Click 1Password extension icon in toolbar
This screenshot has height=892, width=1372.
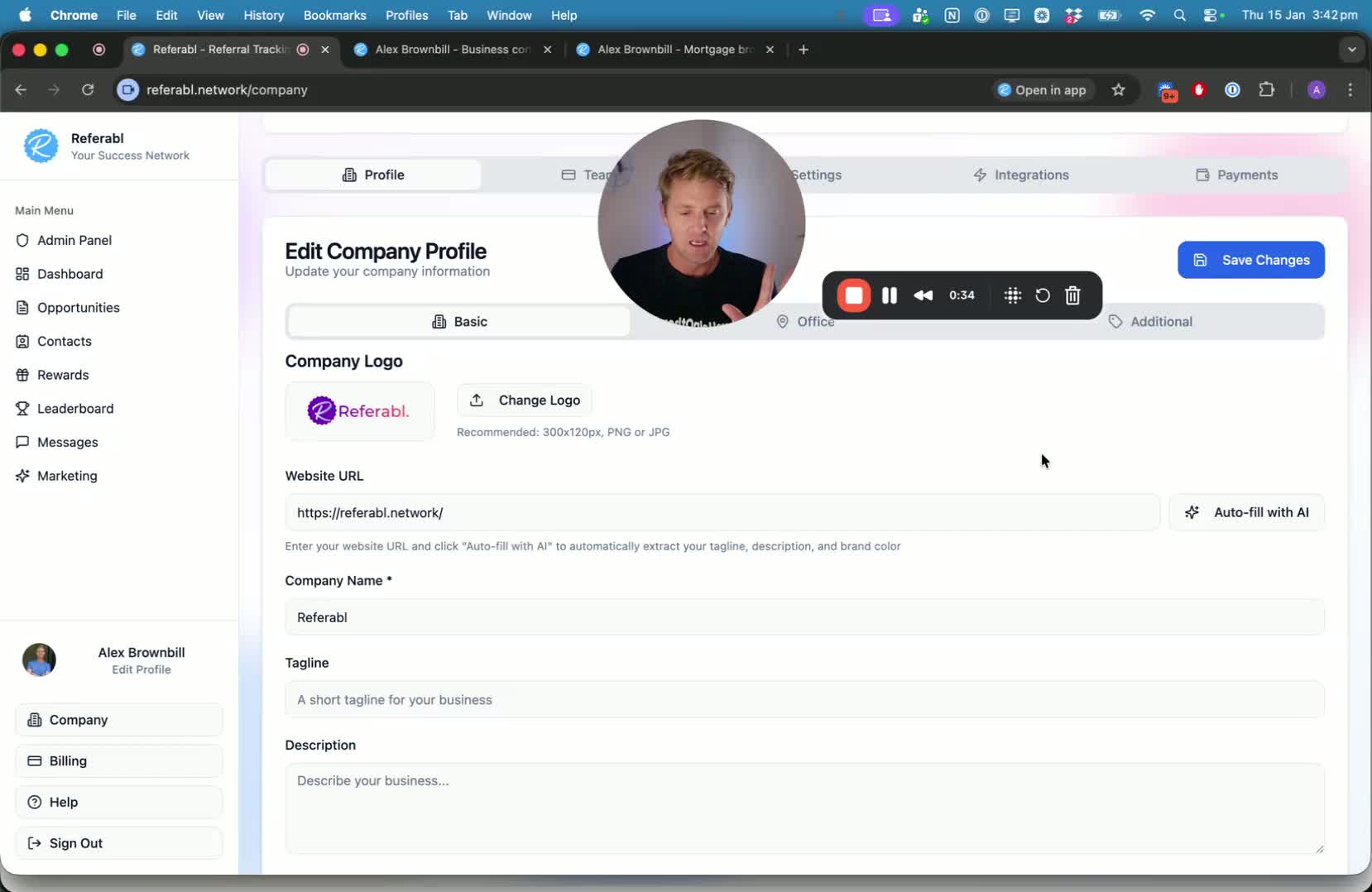coord(1232,90)
